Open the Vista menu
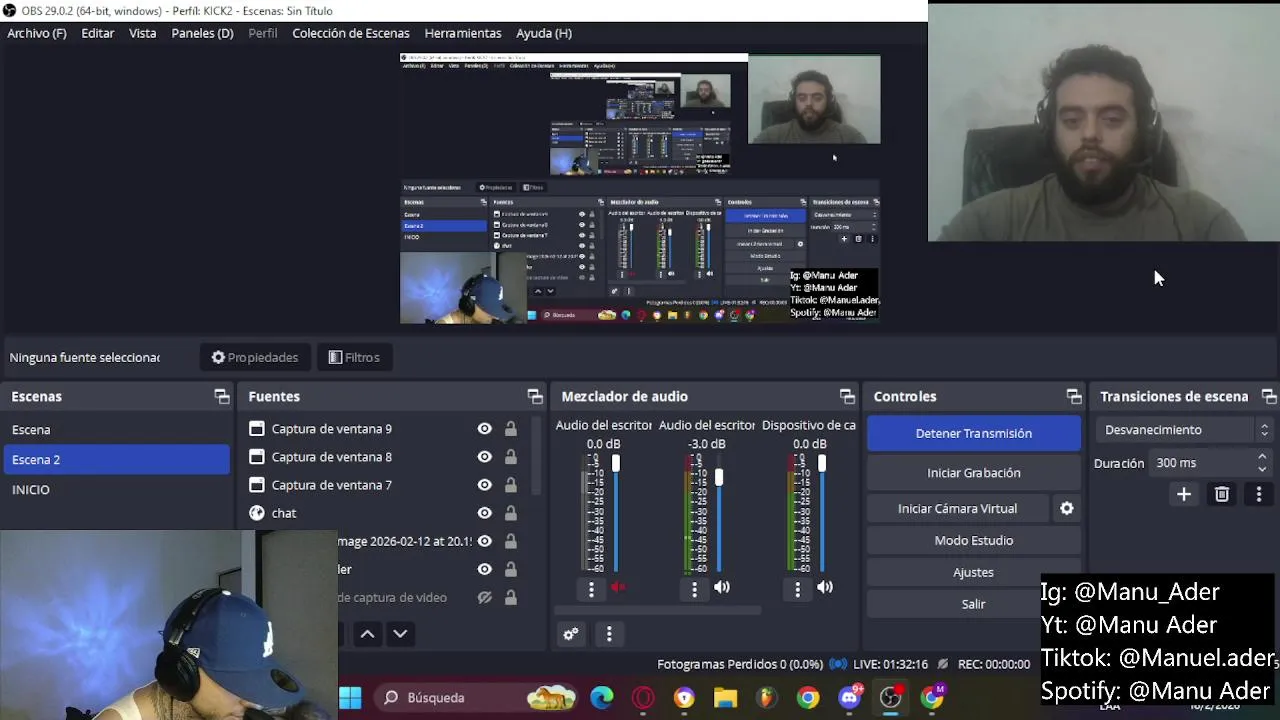Viewport: 1280px width, 720px height. pos(143,33)
